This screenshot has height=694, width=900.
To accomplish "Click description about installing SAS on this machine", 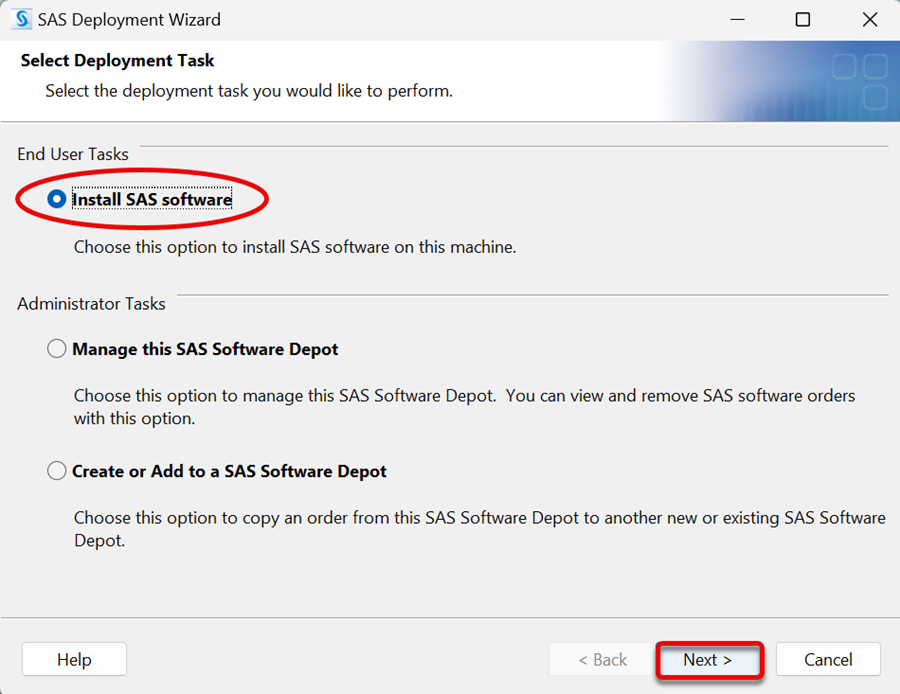I will click(295, 247).
